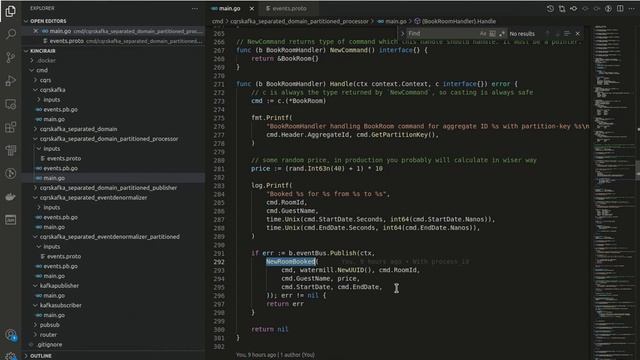640x360 pixels.
Task: Toggle Use Regular Expression in the Find widget
Action: [x=501, y=33]
